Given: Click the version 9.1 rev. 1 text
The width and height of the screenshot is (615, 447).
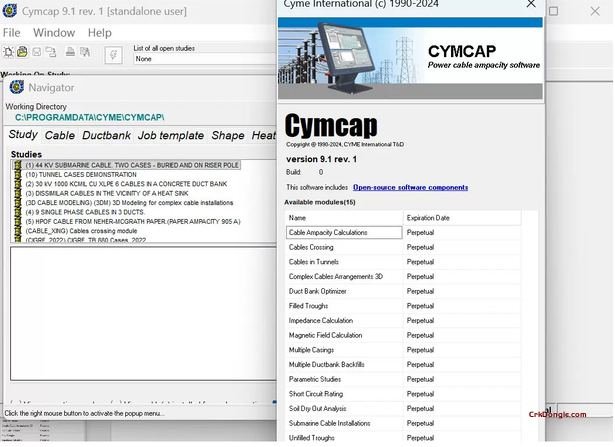Looking at the screenshot, I should [321, 159].
